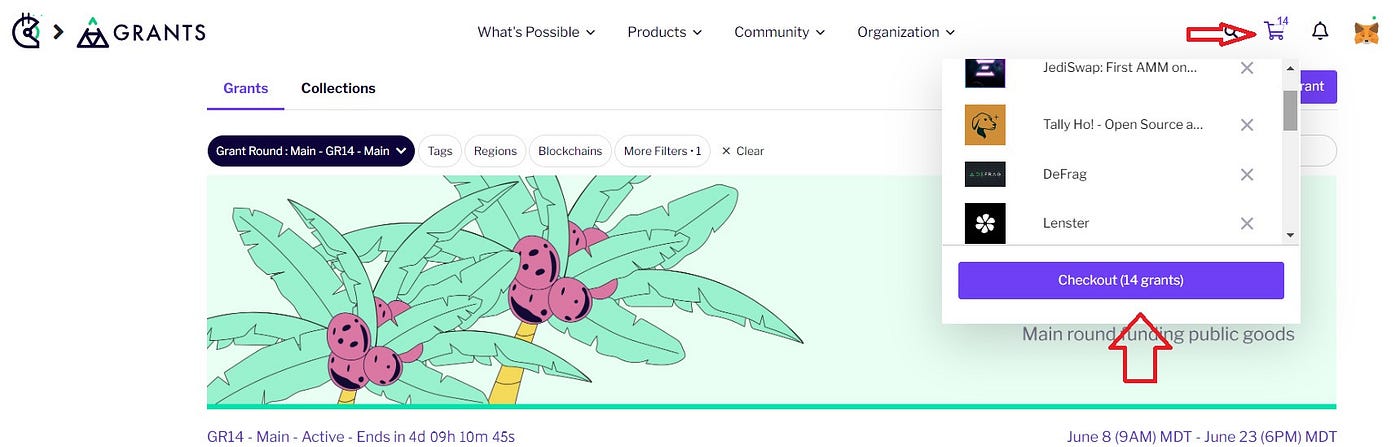Image resolution: width=1400 pixels, height=447 pixels.
Task: Click Checkout (14 grants) button
Action: pos(1121,280)
